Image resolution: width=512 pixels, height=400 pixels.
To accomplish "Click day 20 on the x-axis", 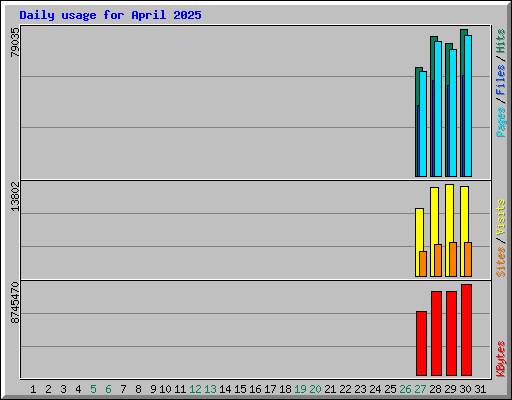I will (x=315, y=389).
